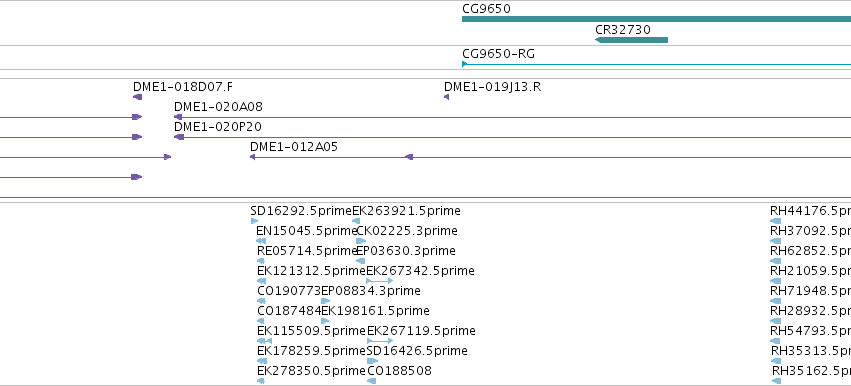Select the CR32730 gene arrow
This screenshot has width=851, height=386.
(x=631, y=40)
